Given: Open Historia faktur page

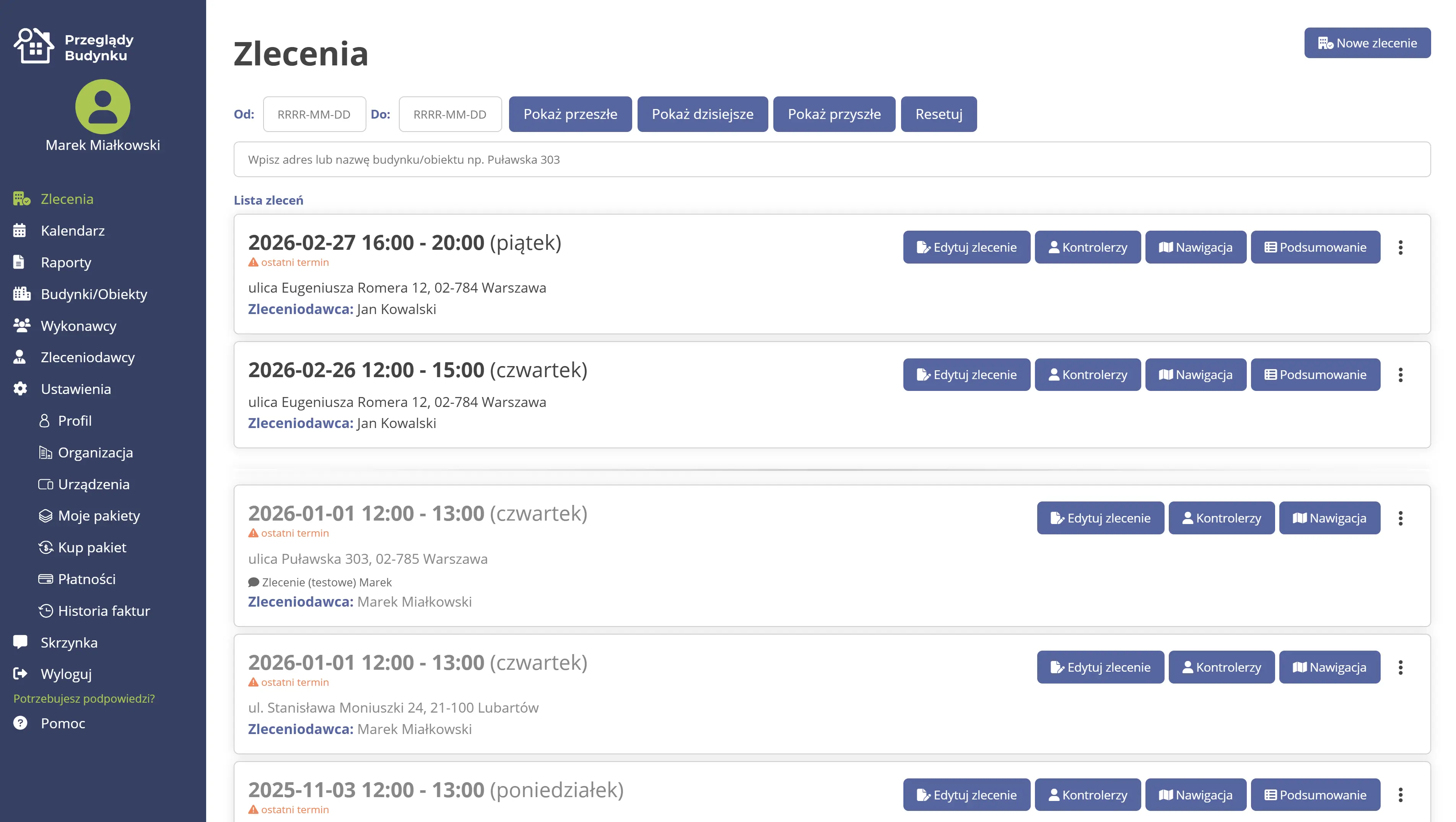Looking at the screenshot, I should click(x=104, y=610).
